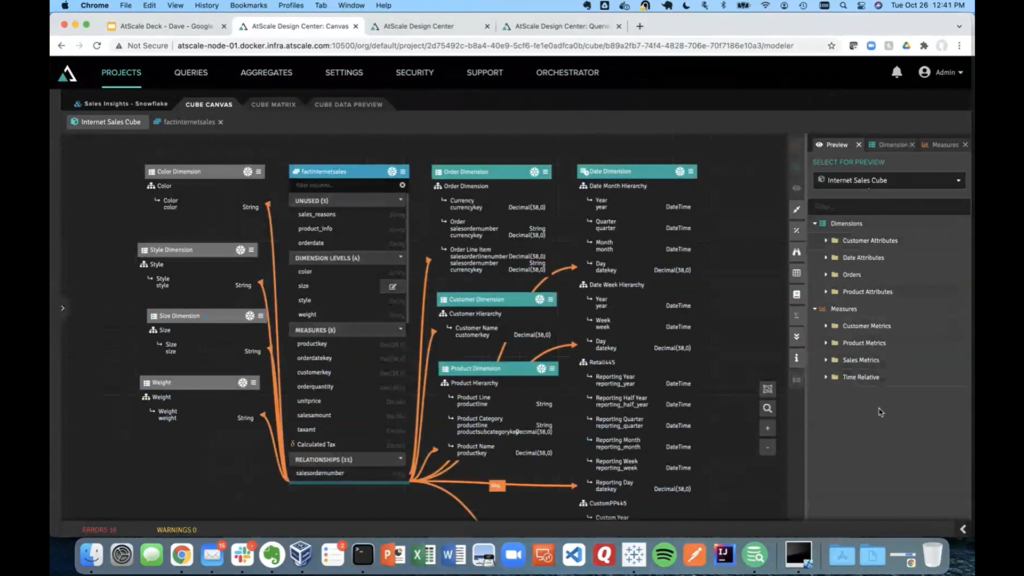
Task: Switch to the Dimensions panel tab
Action: [888, 145]
